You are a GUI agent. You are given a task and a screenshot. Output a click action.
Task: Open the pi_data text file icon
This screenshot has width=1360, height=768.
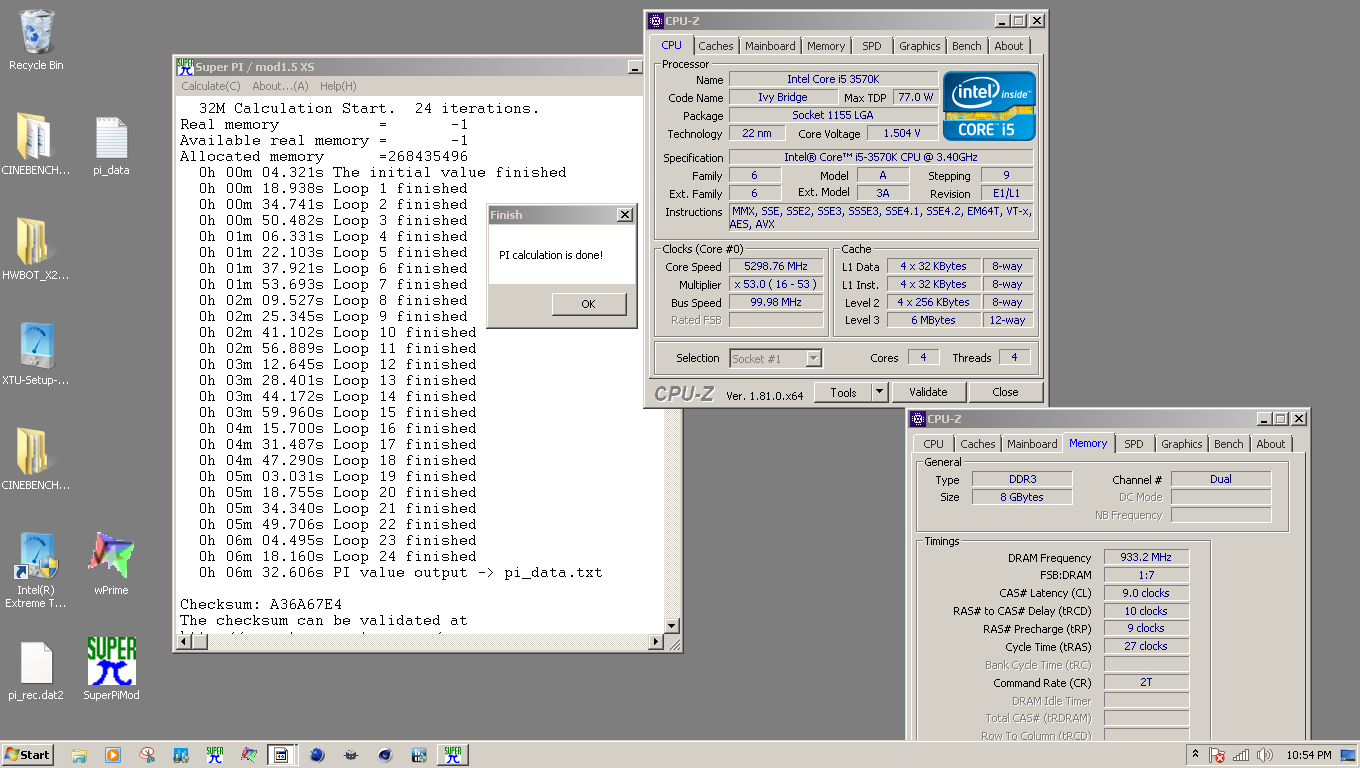pos(111,146)
